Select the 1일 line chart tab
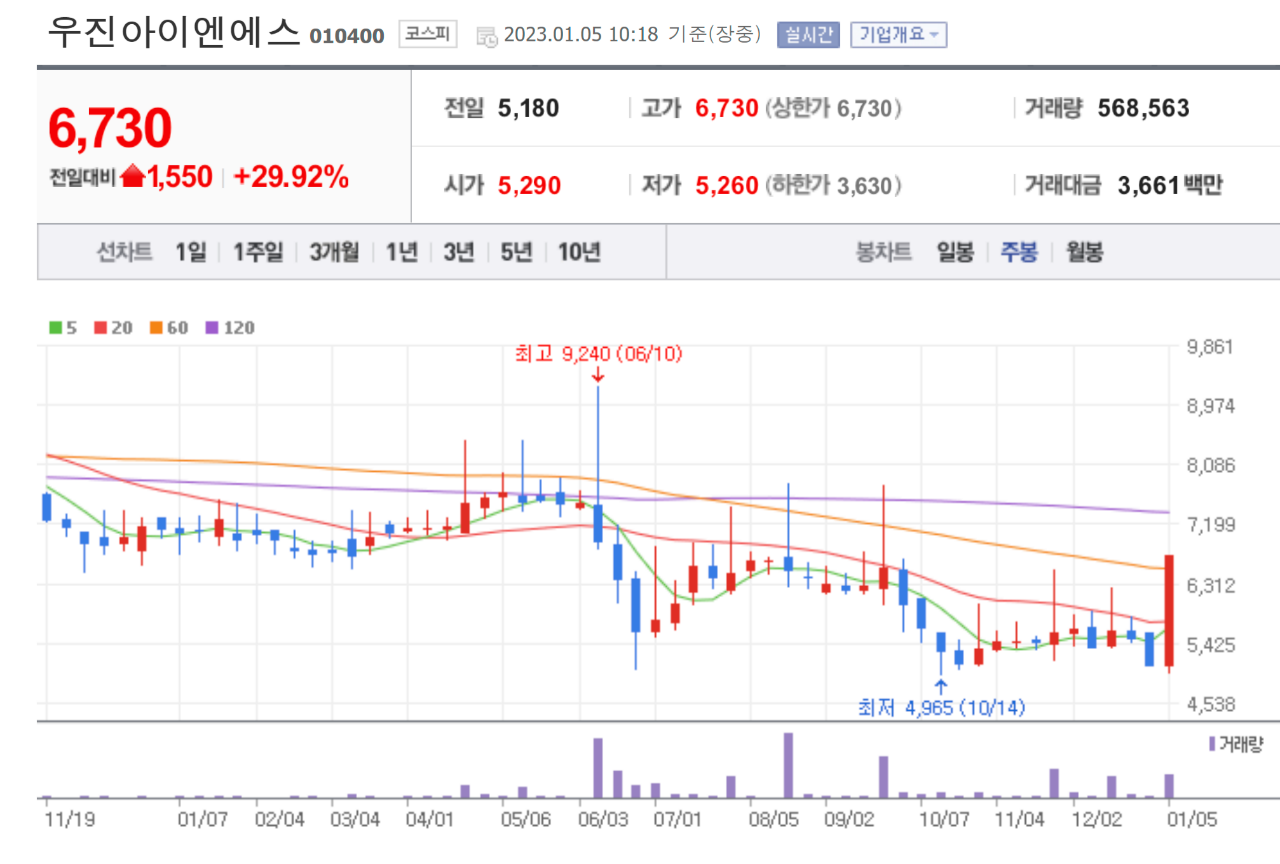This screenshot has width=1280, height=864. [x=190, y=252]
